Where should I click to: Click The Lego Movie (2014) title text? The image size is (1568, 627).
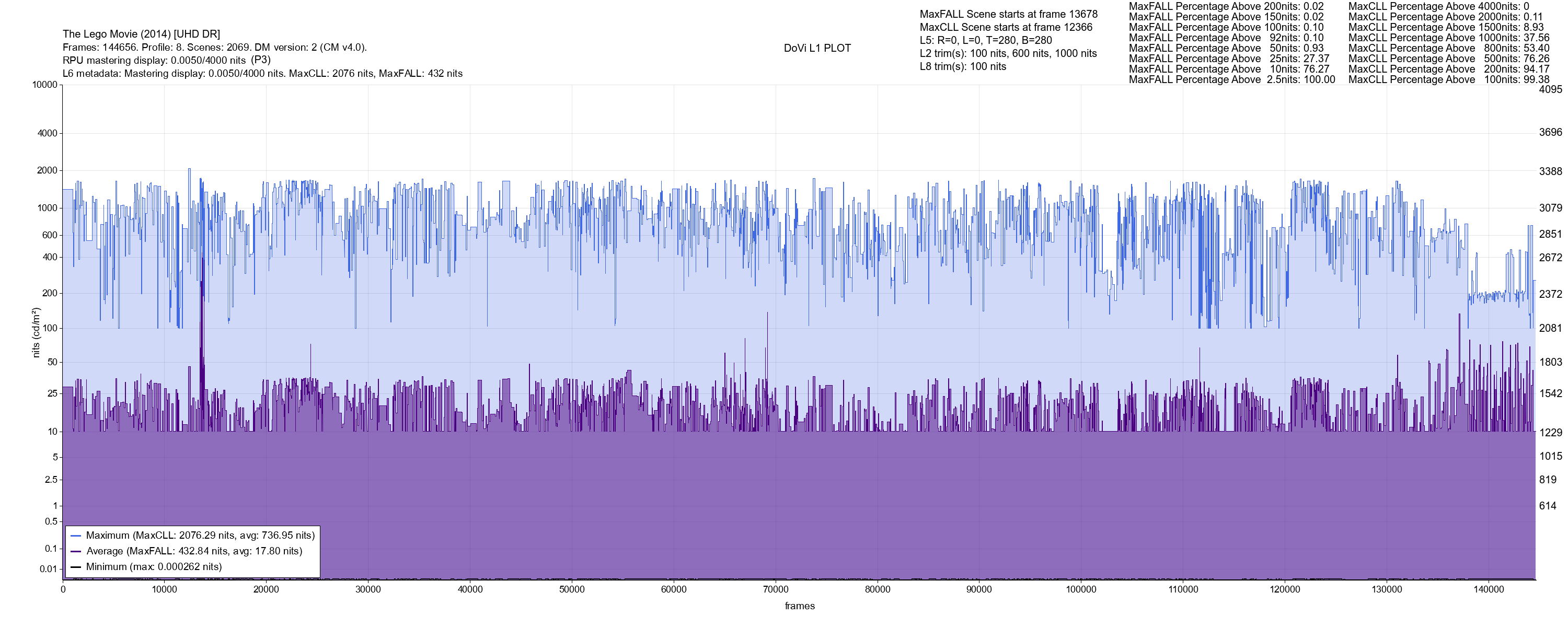click(141, 34)
